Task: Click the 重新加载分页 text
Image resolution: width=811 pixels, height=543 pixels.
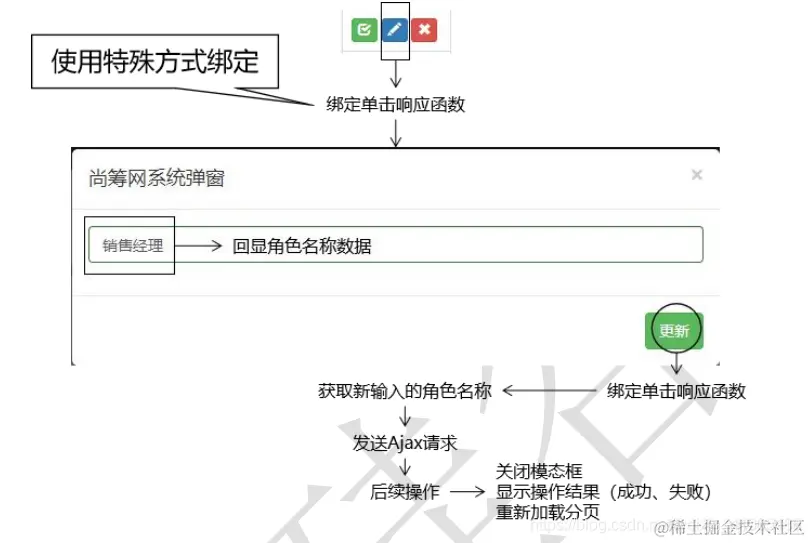Action: (x=547, y=512)
